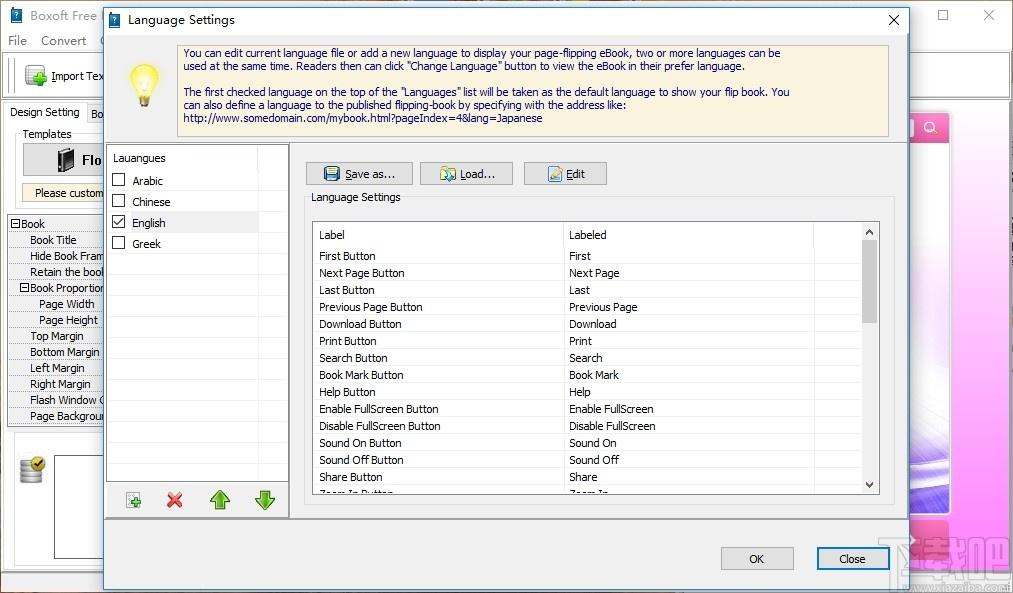Check the Chinese language checkbox
The height and width of the screenshot is (593, 1013).
[x=119, y=201]
